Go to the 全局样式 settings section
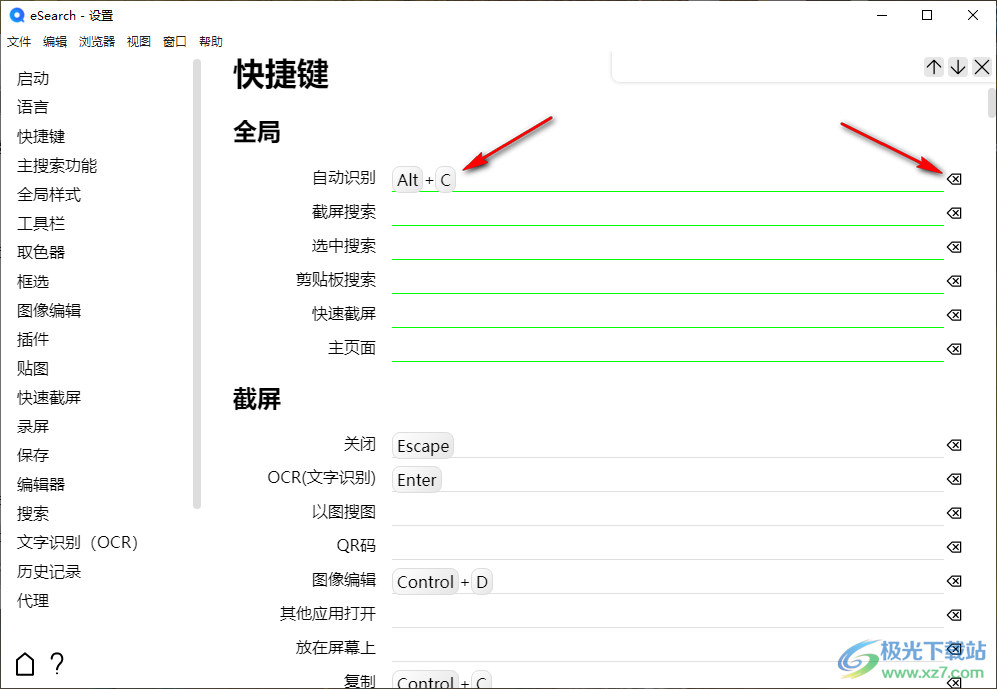The height and width of the screenshot is (689, 997). [x=49, y=195]
